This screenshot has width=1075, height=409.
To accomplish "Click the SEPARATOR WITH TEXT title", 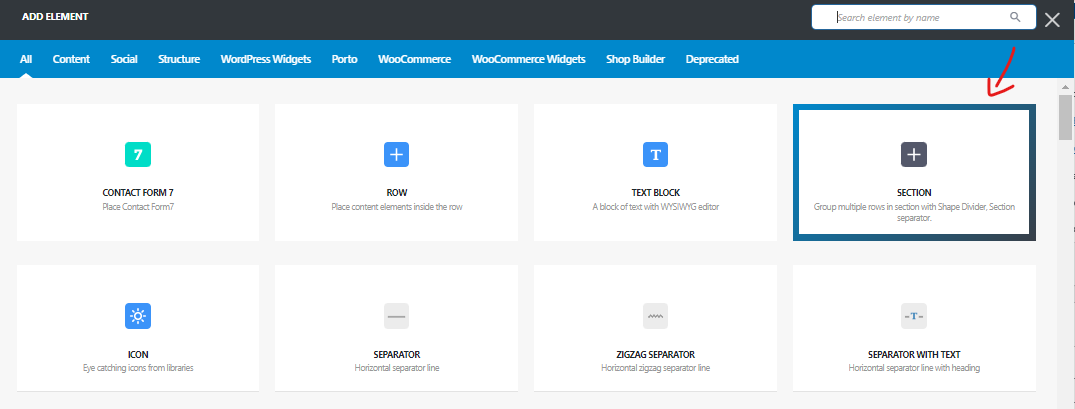I will [x=914, y=355].
